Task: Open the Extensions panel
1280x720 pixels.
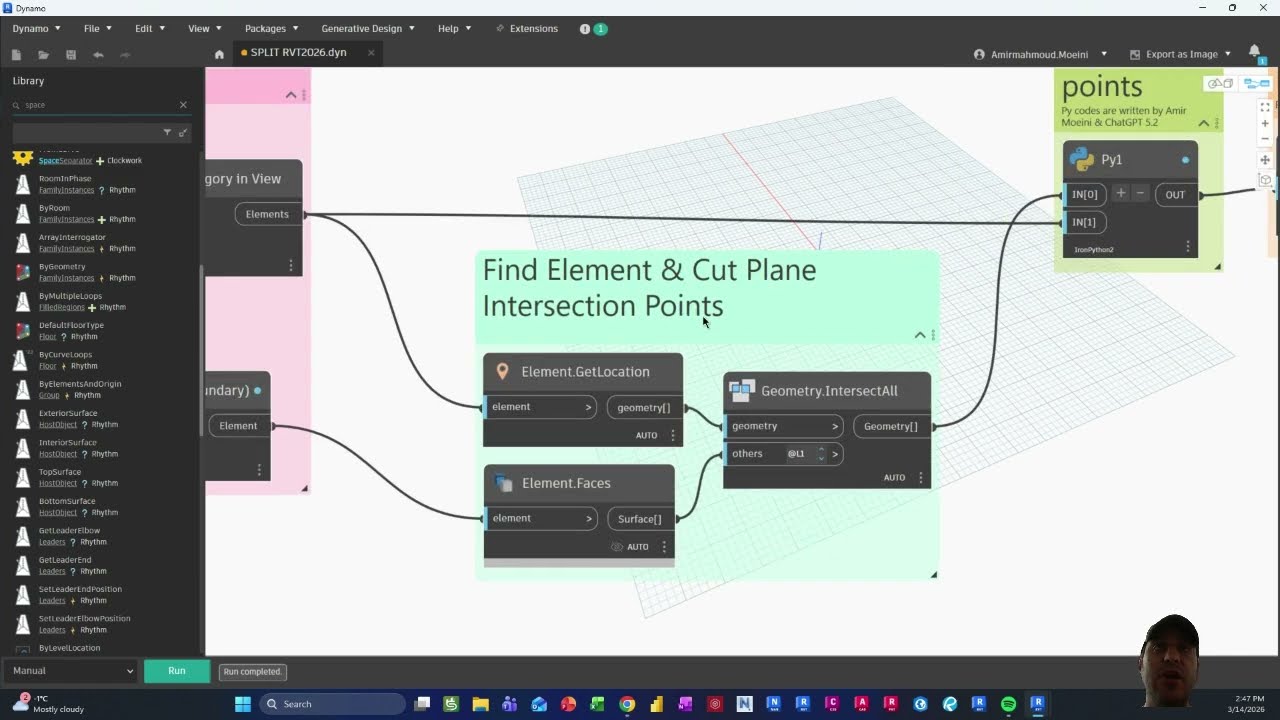Action: coord(527,28)
